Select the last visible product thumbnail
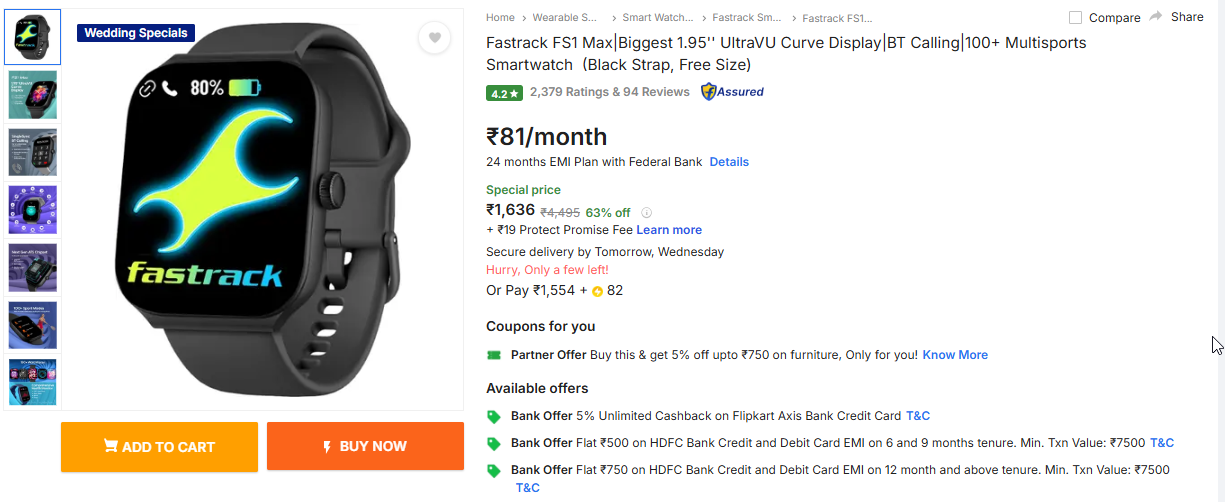 coord(33,382)
